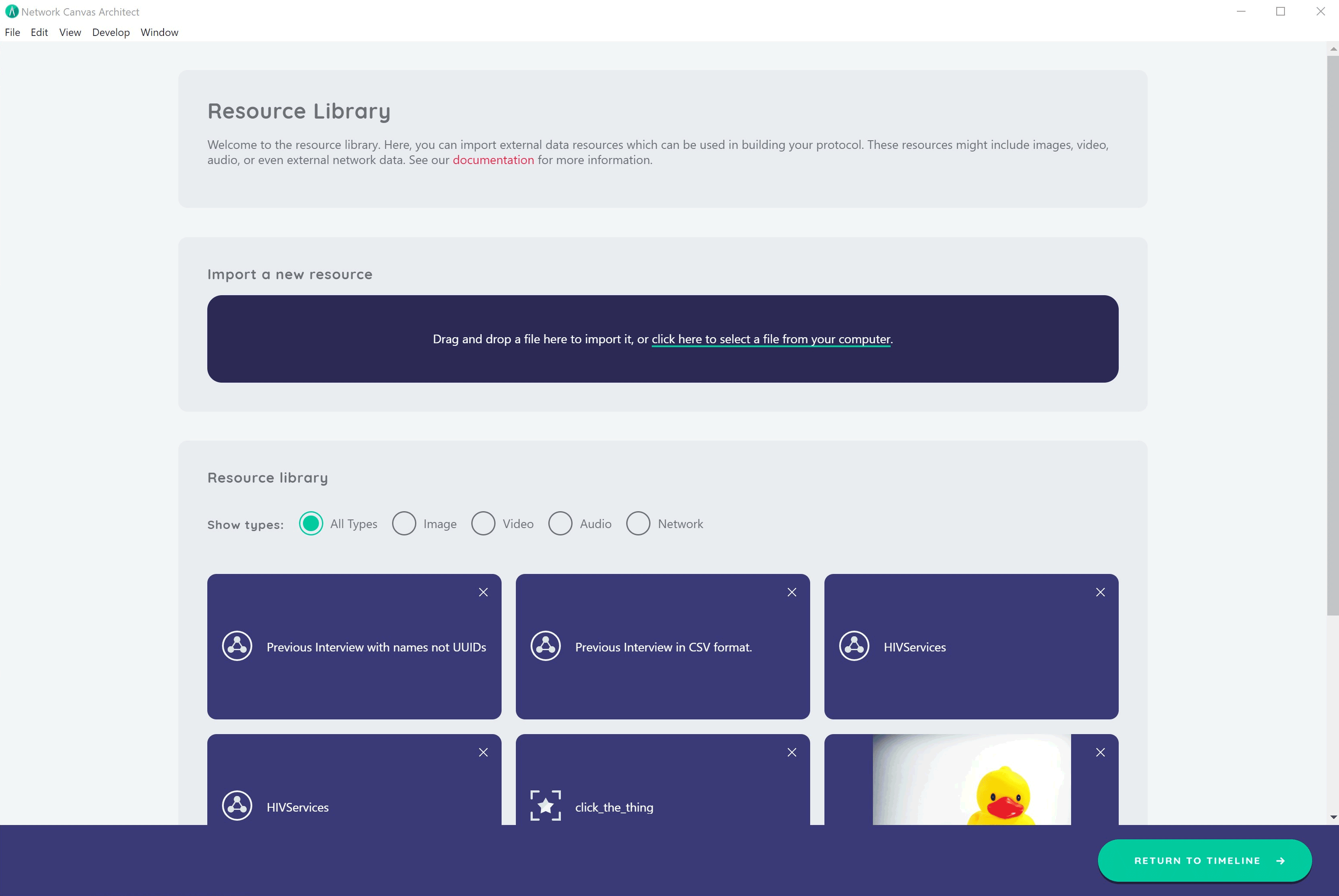This screenshot has width=1339, height=896.
Task: Select the All Types radio button
Action: click(x=311, y=523)
